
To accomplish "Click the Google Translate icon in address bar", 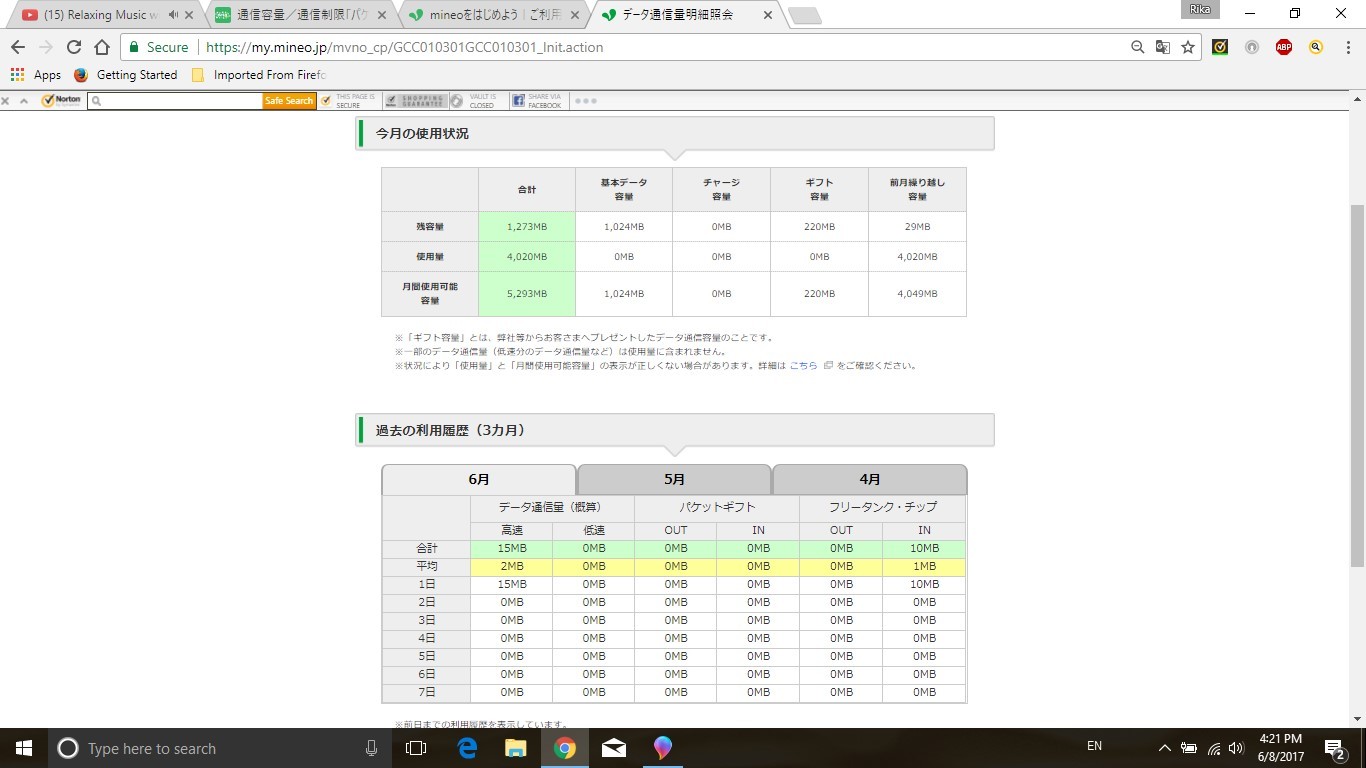I will pyautogui.click(x=1162, y=47).
